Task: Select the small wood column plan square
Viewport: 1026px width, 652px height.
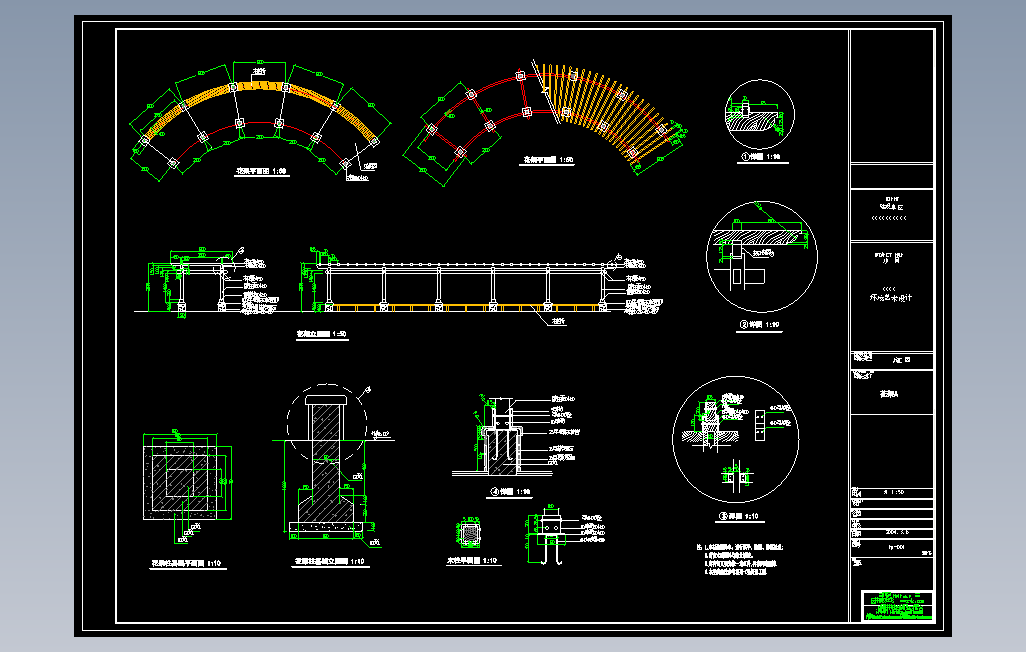Action: (470, 533)
